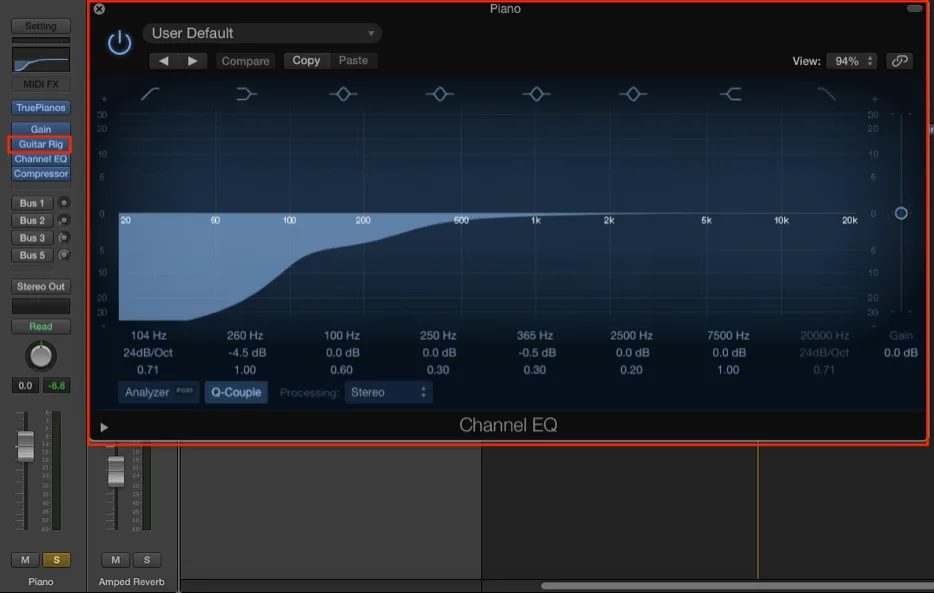Image resolution: width=934 pixels, height=593 pixels.
Task: Click the 0.0 fader level field
Action: (25, 385)
